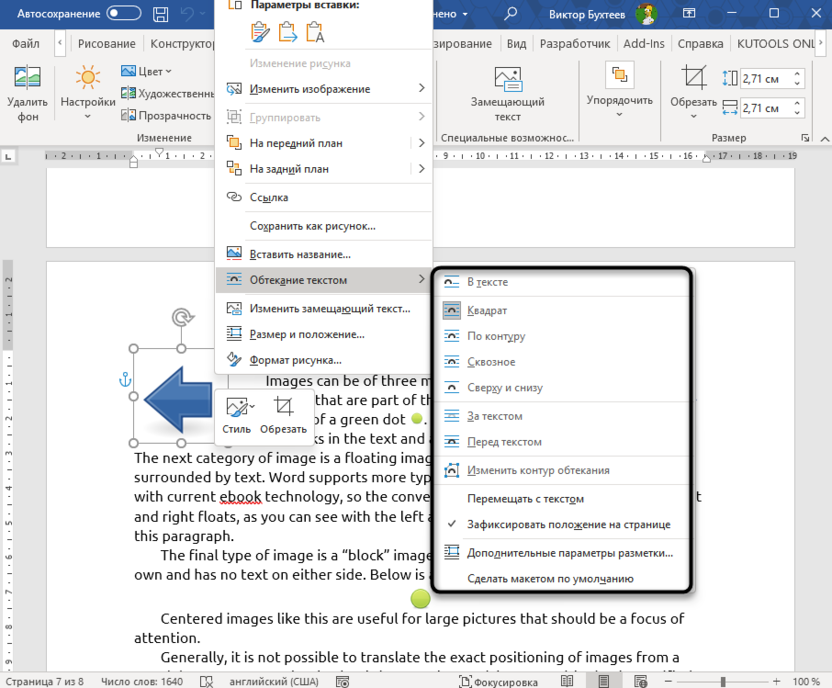Open the Разработчик tab
Viewport: 832px width, 688px height.
tap(575, 43)
